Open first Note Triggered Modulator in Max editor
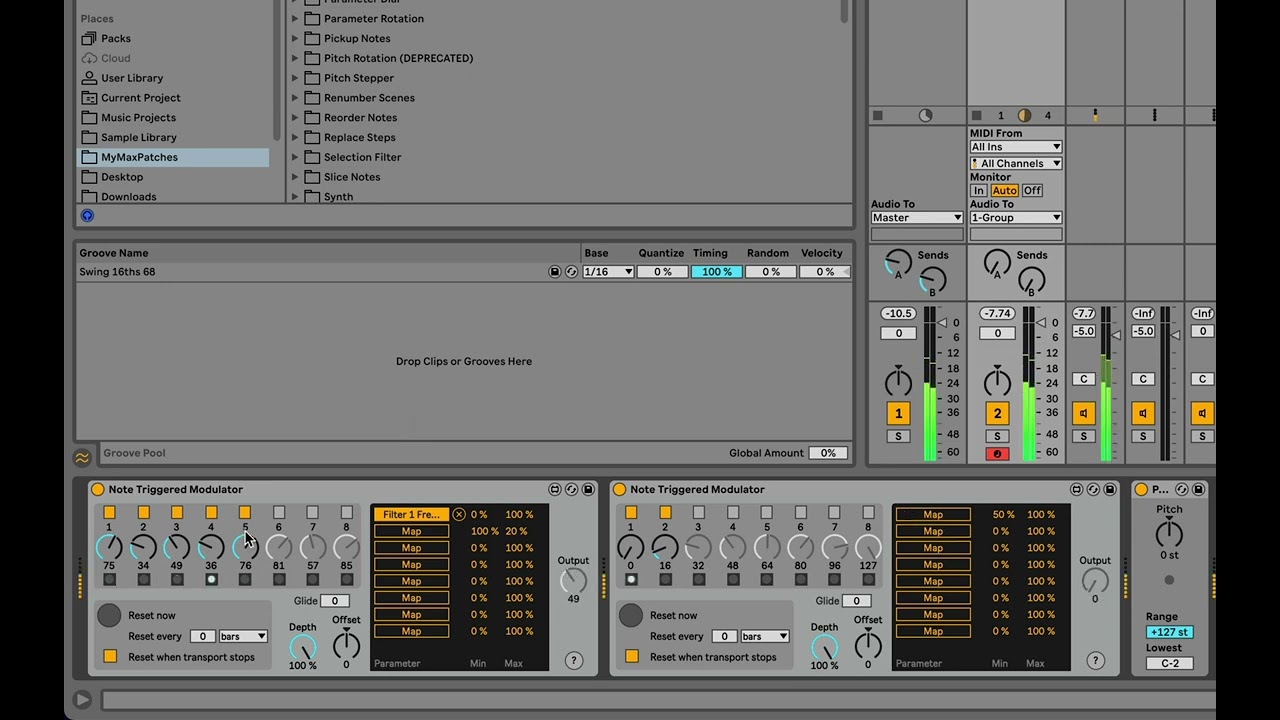Screen dimensions: 1280x720 [555, 489]
